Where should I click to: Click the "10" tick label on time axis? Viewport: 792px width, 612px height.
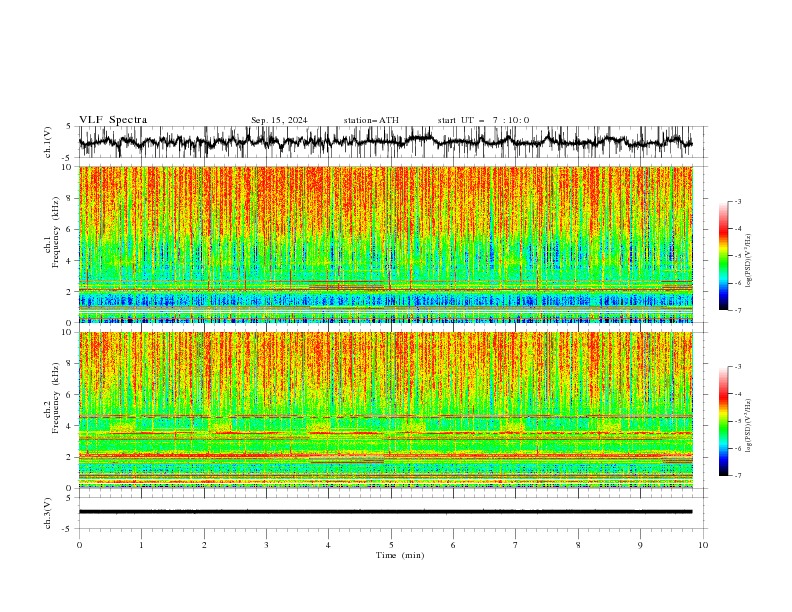click(703, 545)
